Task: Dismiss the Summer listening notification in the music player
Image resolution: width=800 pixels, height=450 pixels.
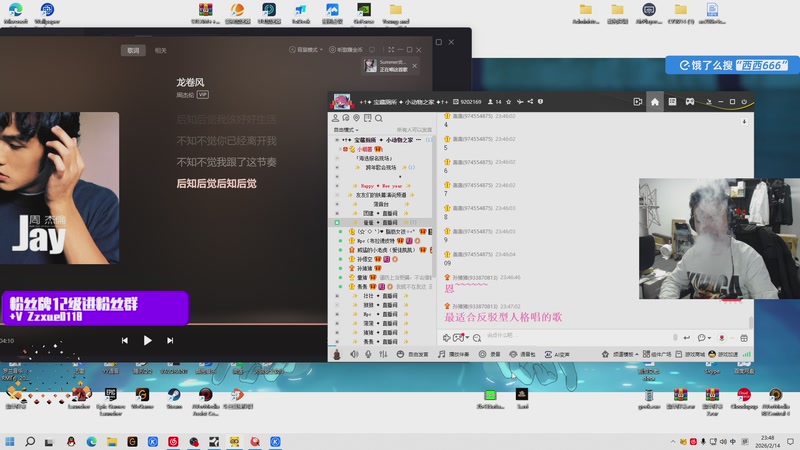Action: click(415, 65)
